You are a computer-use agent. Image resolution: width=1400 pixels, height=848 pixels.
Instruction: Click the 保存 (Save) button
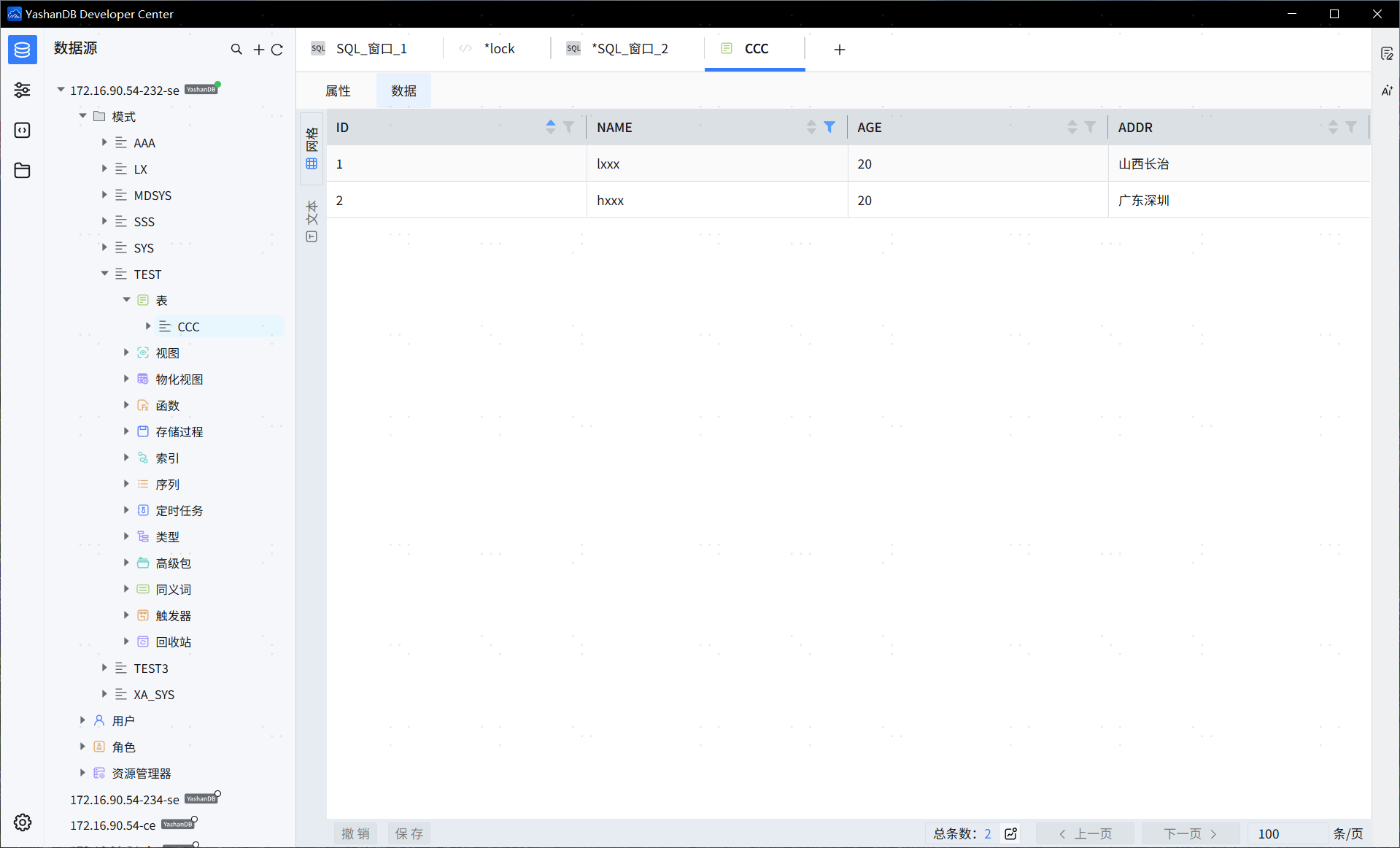tap(409, 833)
